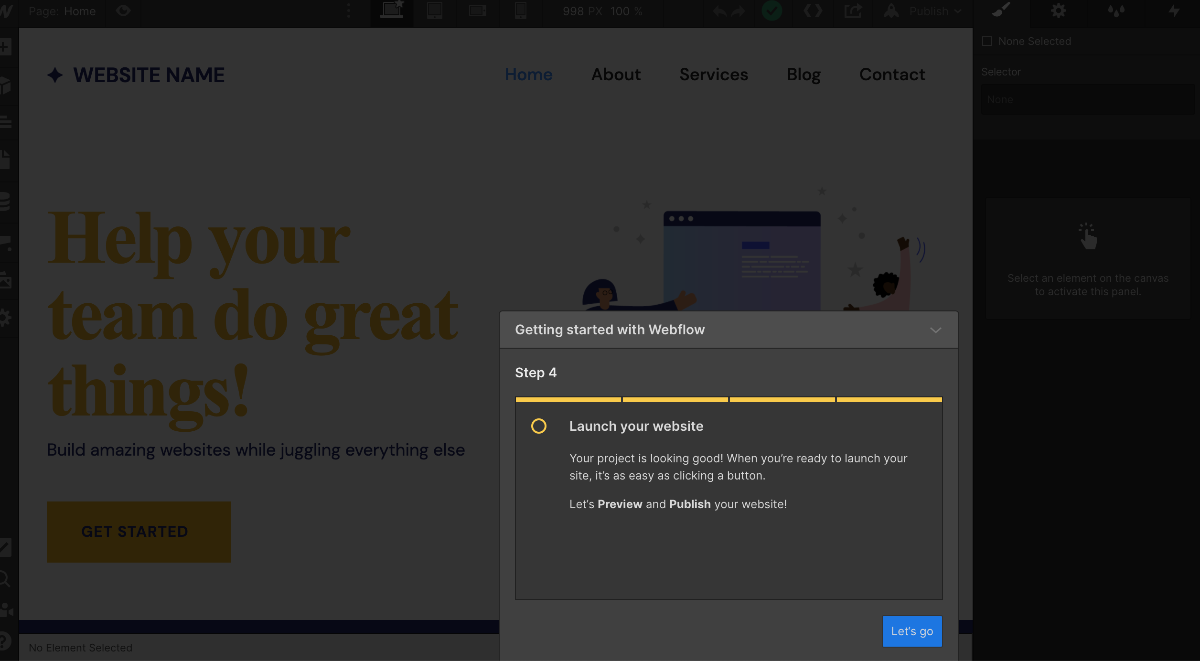Screen dimensions: 1200x661
Task: Open the Ecommerce panel
Action: [5, 241]
